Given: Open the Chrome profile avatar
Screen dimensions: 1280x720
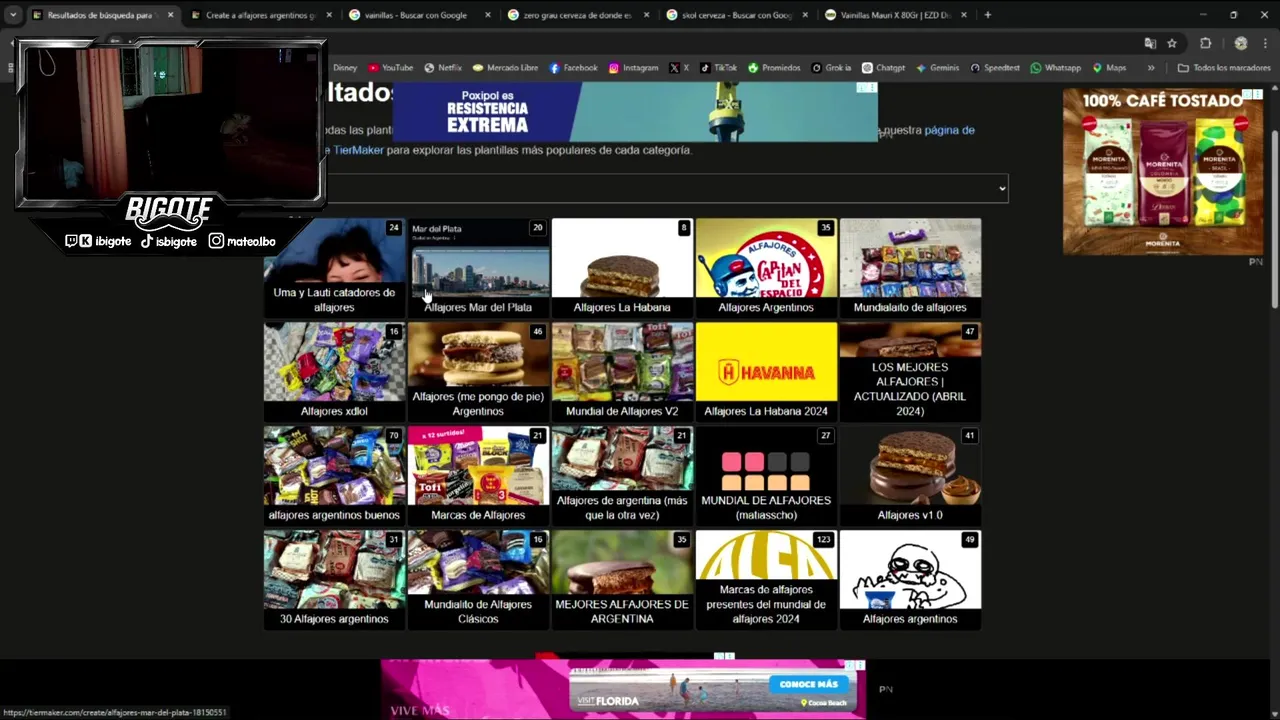Looking at the screenshot, I should [x=1241, y=43].
